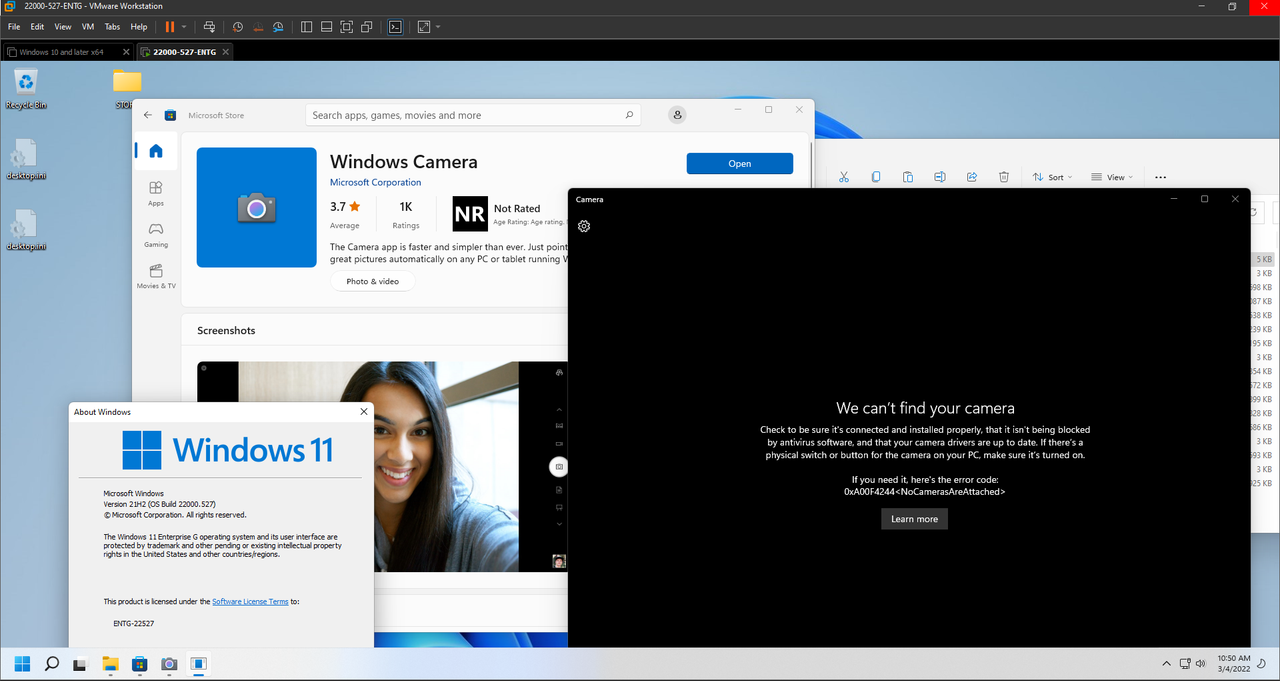Viewport: 1280px width, 681px height.
Task: Open the Camera app screenshot thumbnail
Action: 382,466
